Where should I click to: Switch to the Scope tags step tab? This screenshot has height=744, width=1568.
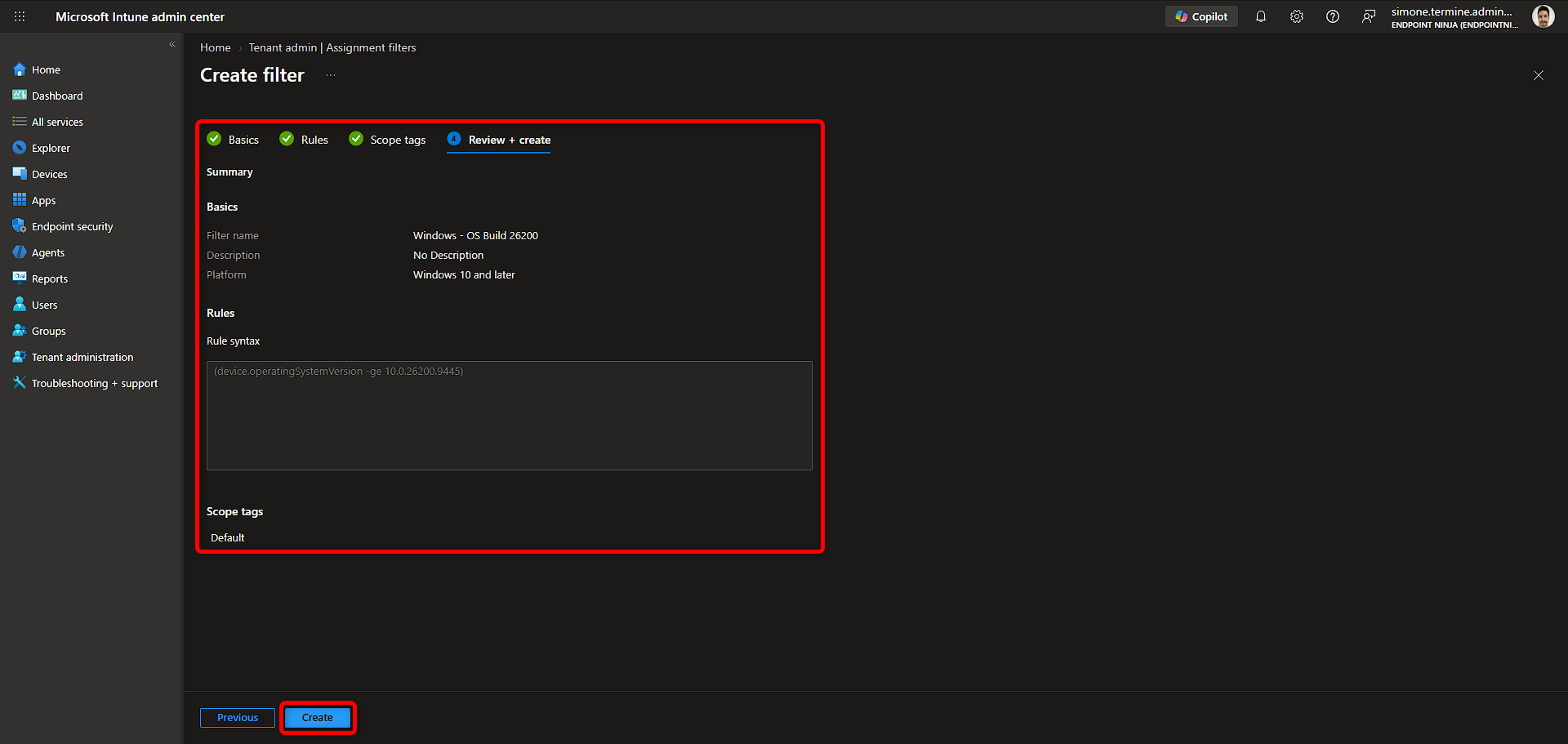(388, 140)
